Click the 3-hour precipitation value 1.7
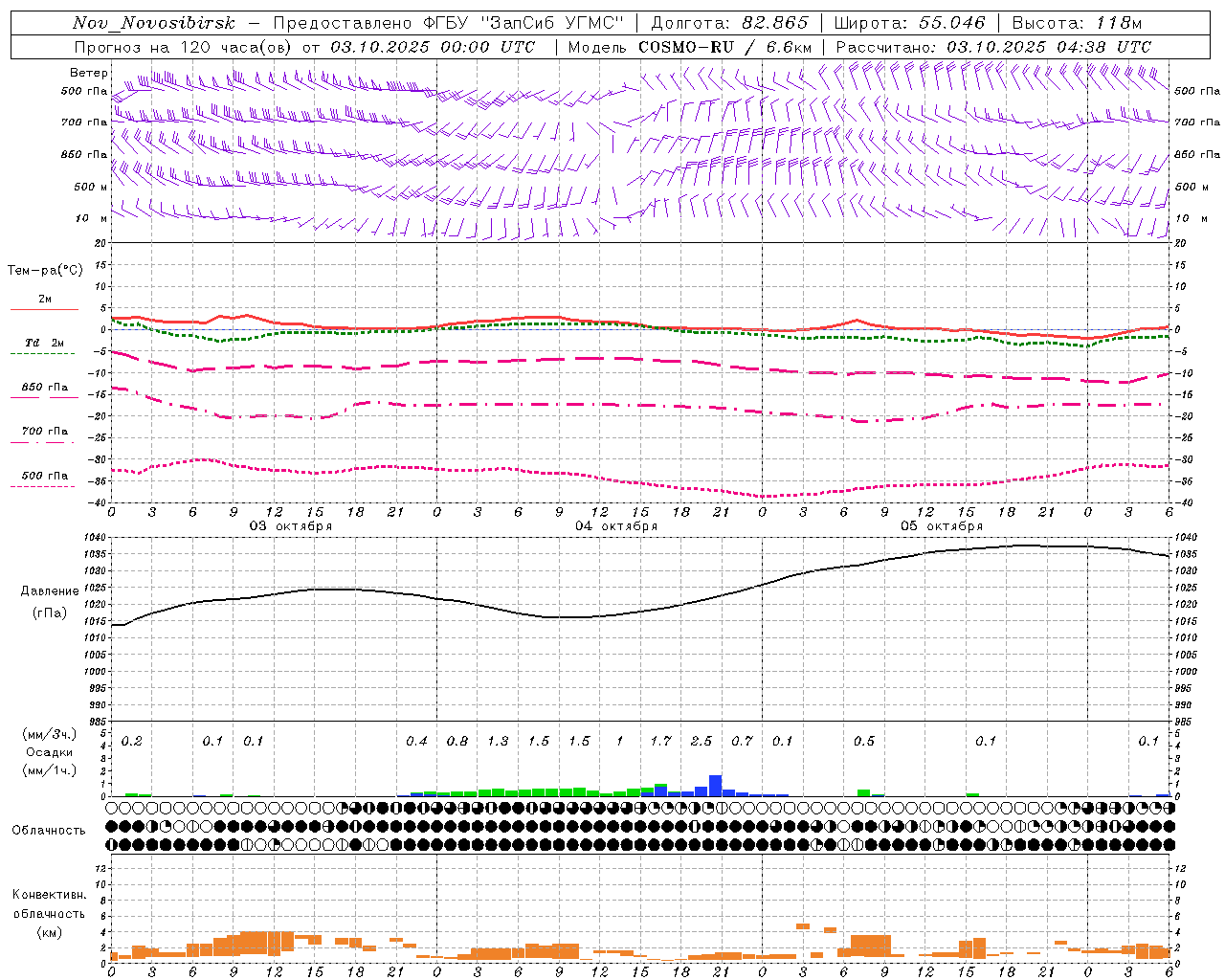Image resolution: width=1225 pixels, height=980 pixels. click(660, 741)
